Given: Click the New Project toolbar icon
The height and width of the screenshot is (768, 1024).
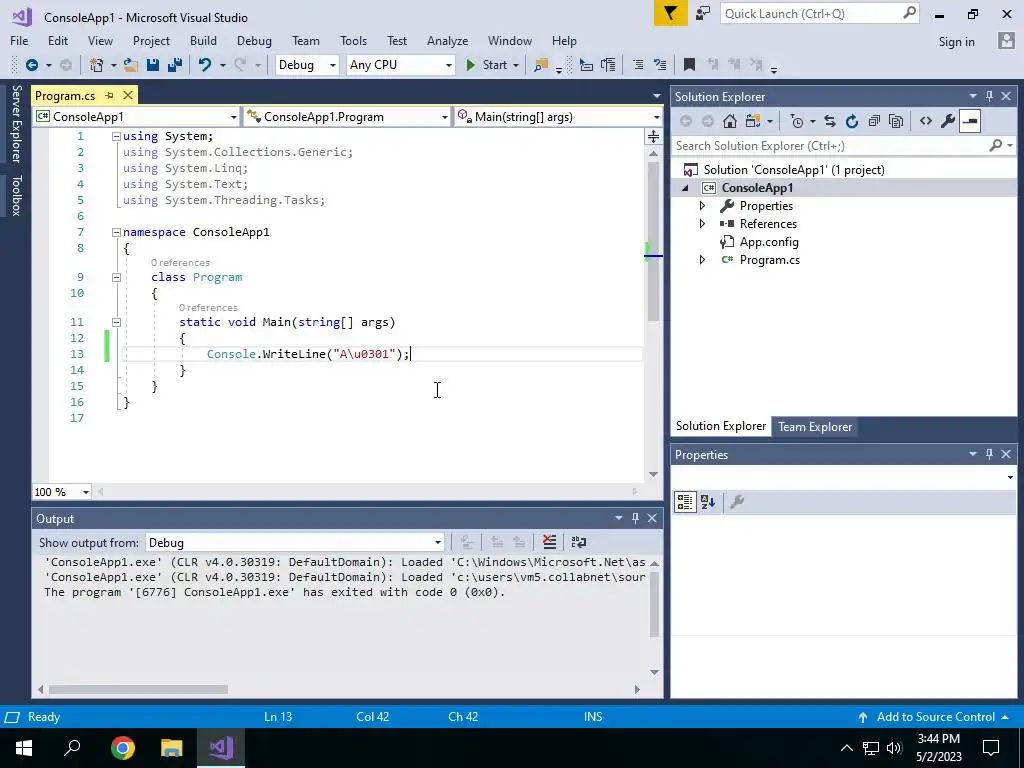Looking at the screenshot, I should 96,65.
